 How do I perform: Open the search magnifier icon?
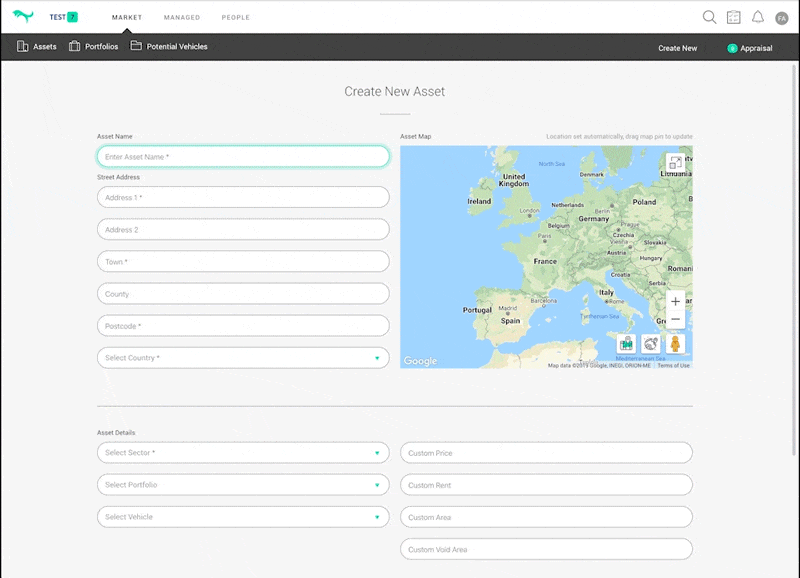point(709,17)
